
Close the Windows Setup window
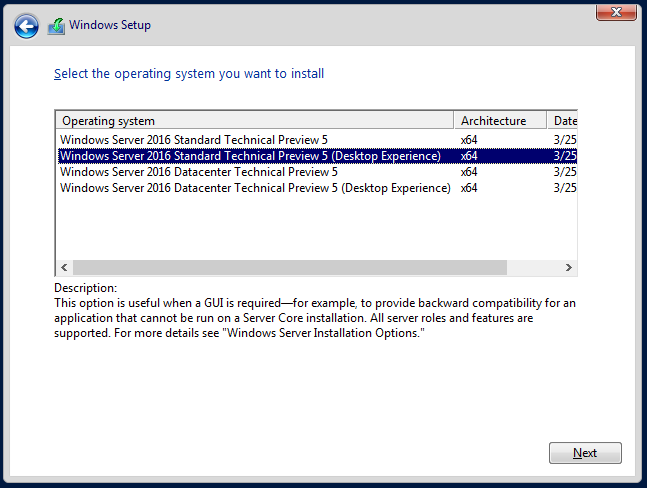(616, 12)
